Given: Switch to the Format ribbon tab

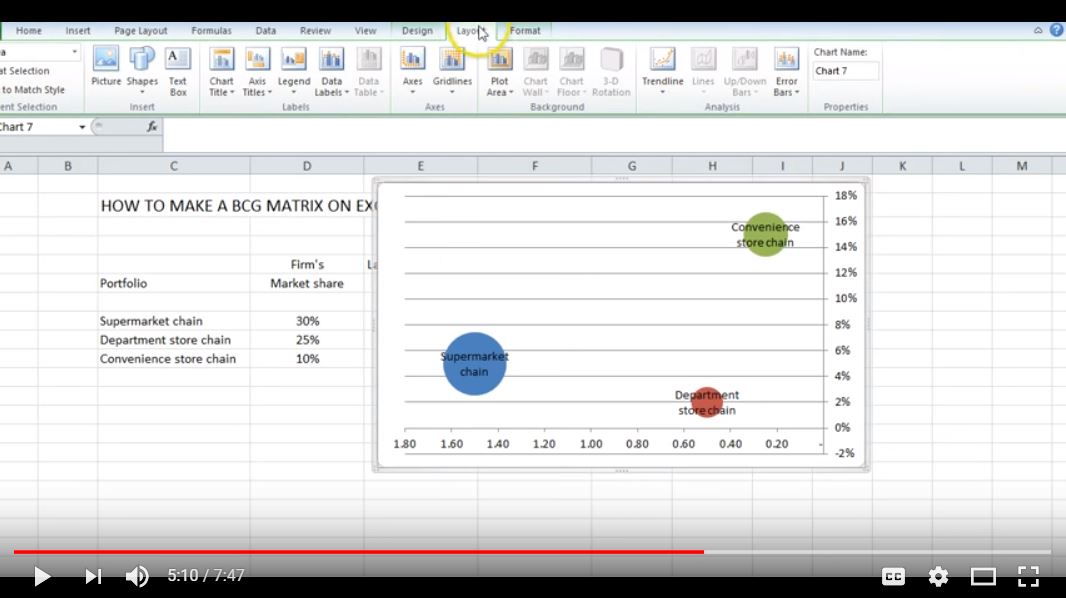Looking at the screenshot, I should (x=525, y=30).
